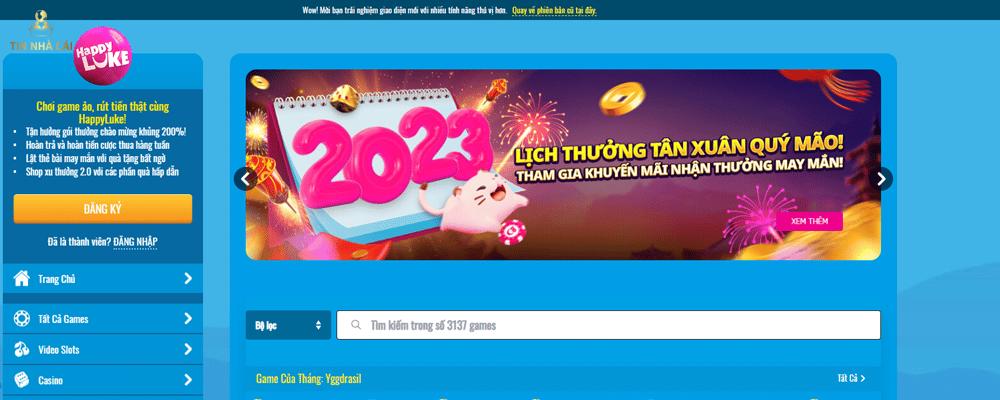This screenshot has height=400, width=1000.
Task: Click the ĐĂNG NHẬP login link
Action: [x=135, y=242]
